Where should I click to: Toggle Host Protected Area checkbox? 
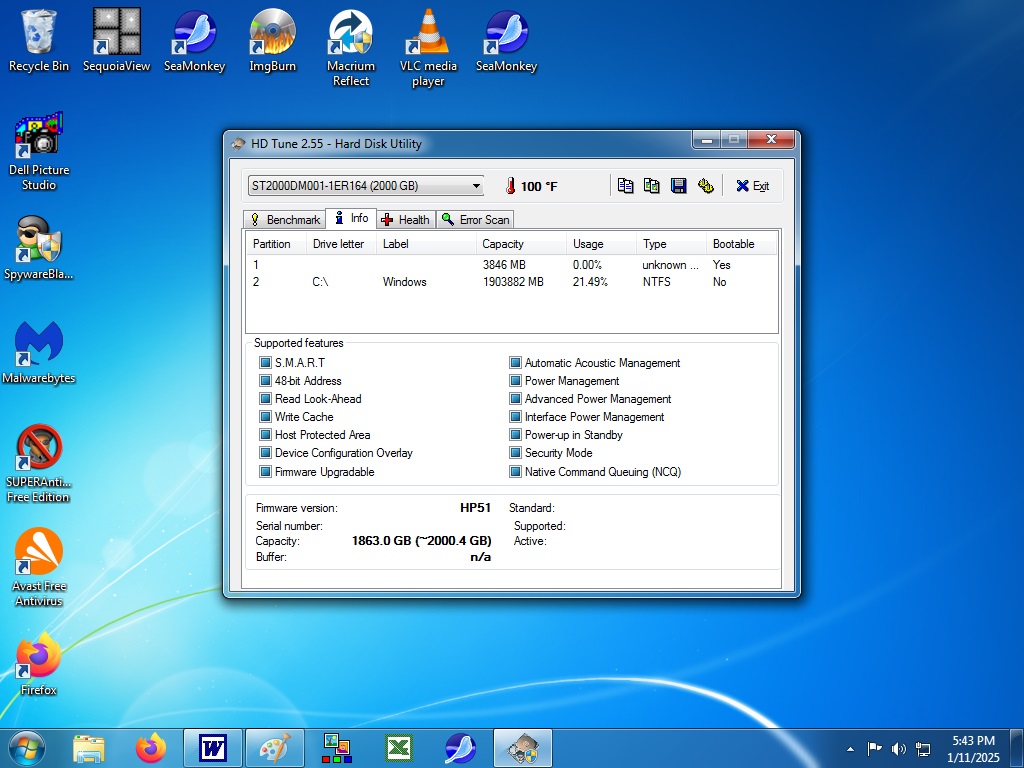point(265,434)
